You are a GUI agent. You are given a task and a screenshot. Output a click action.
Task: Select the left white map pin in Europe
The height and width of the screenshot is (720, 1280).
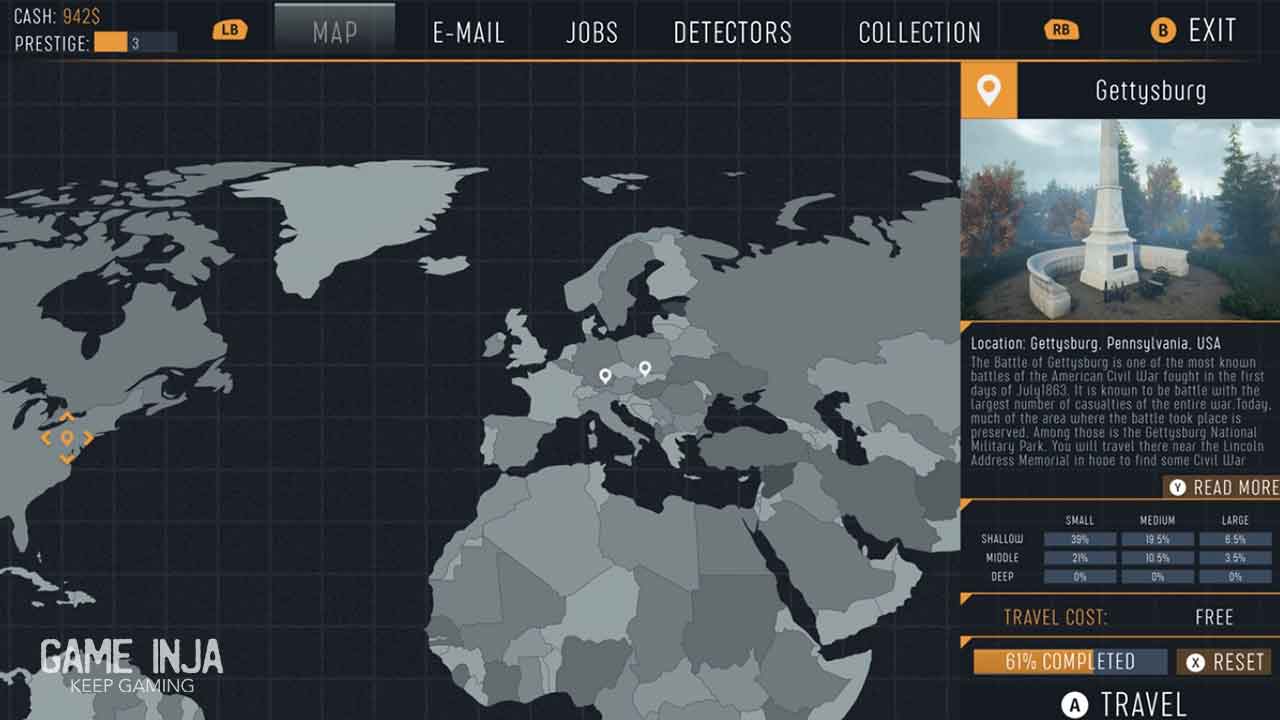pos(605,376)
